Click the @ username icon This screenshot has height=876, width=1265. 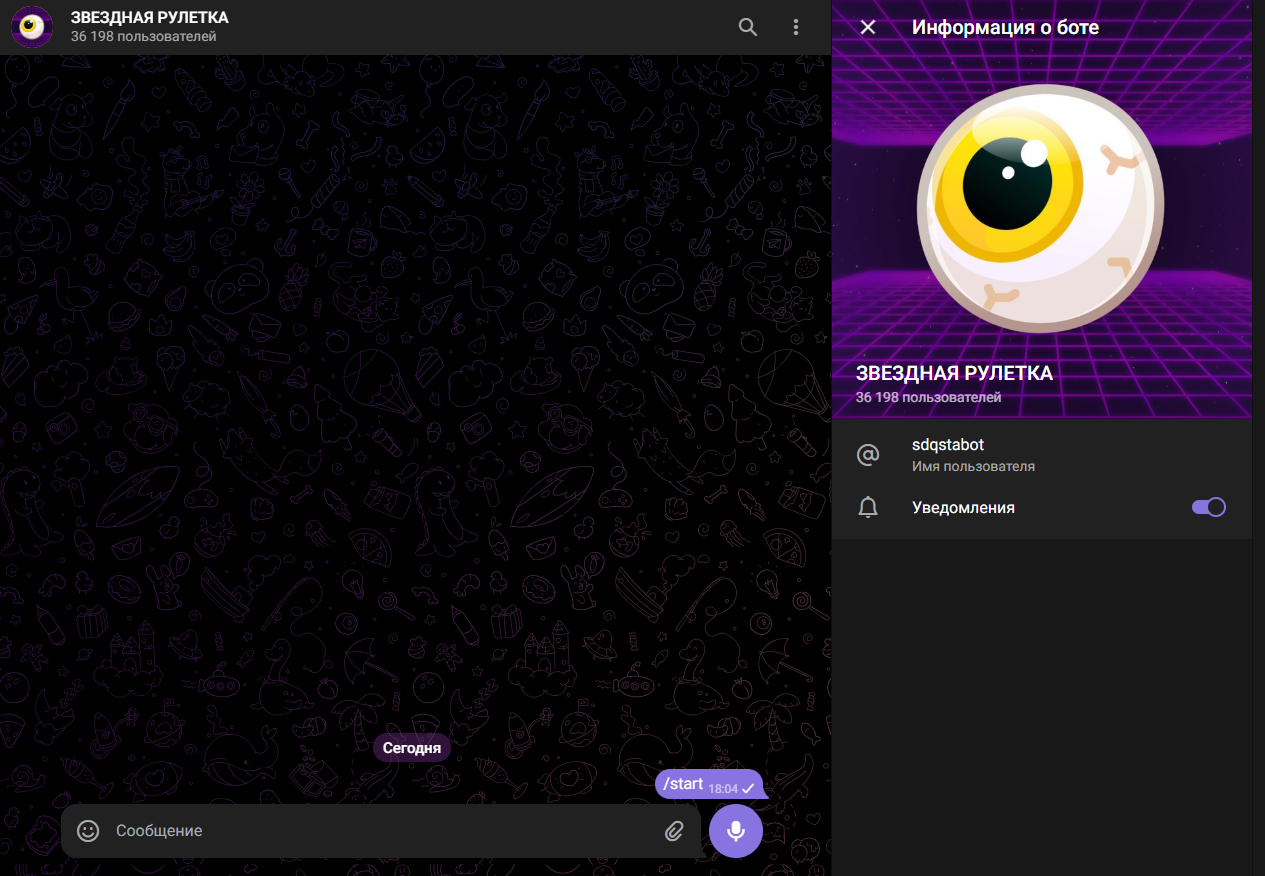(868, 455)
